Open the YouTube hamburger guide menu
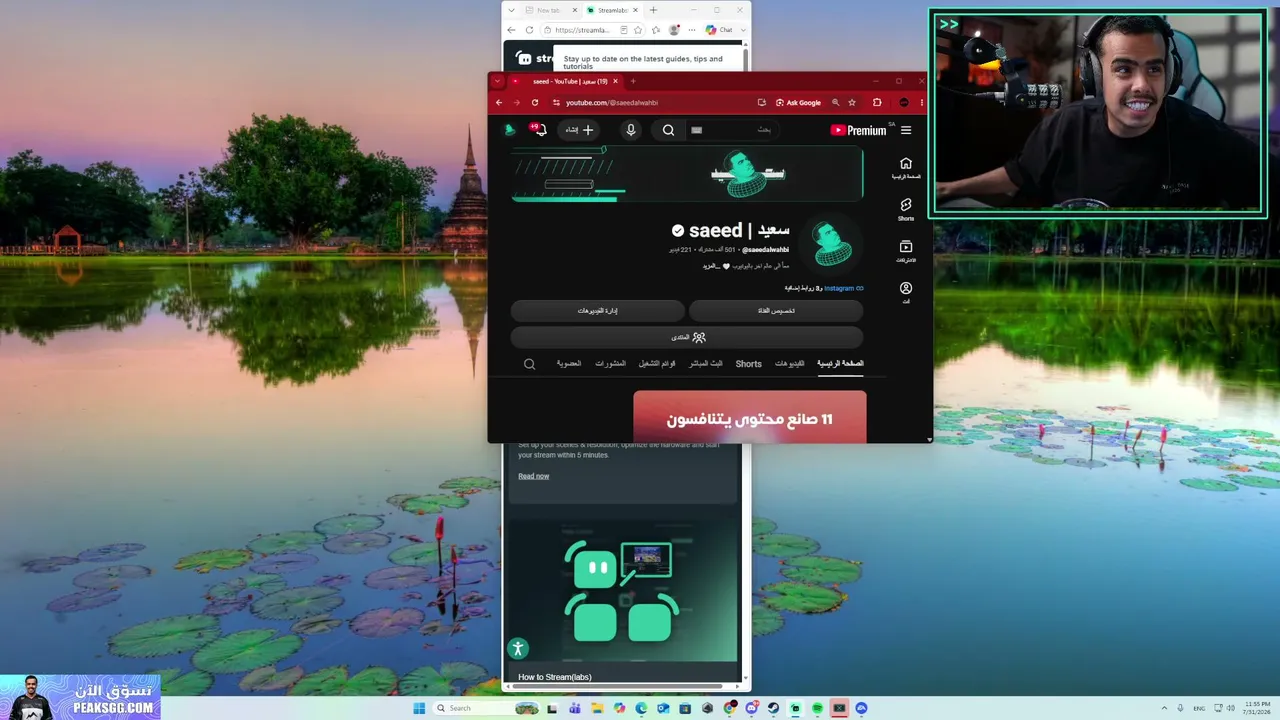 point(906,130)
